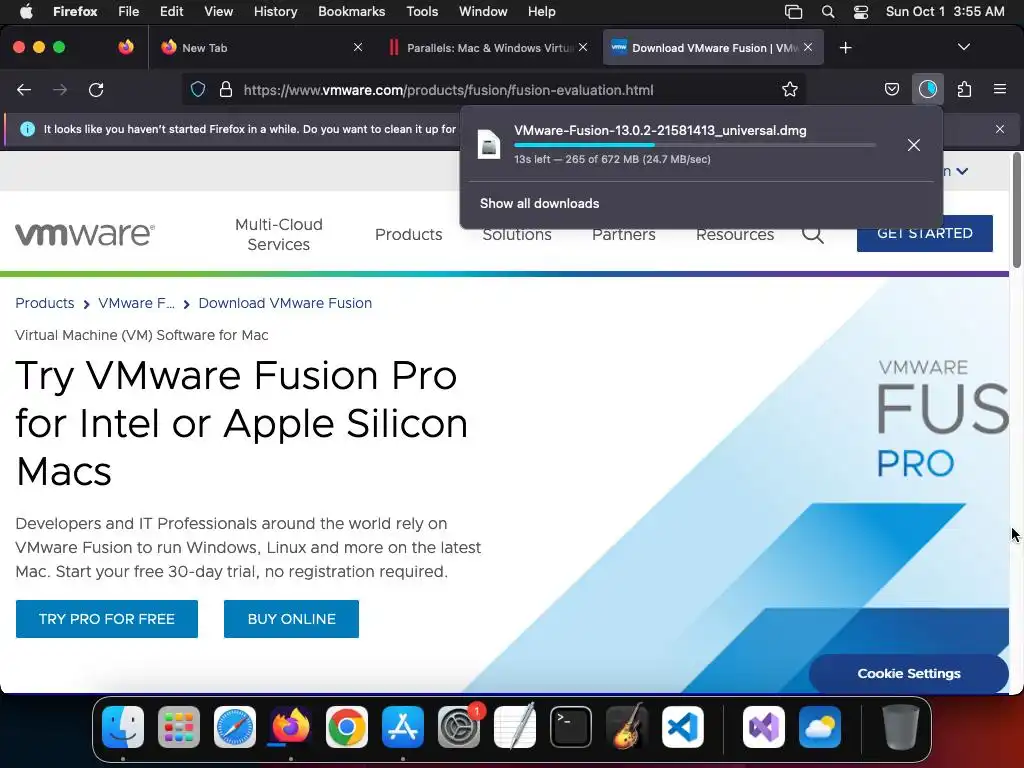
Task: Reload the current page
Action: [96, 90]
